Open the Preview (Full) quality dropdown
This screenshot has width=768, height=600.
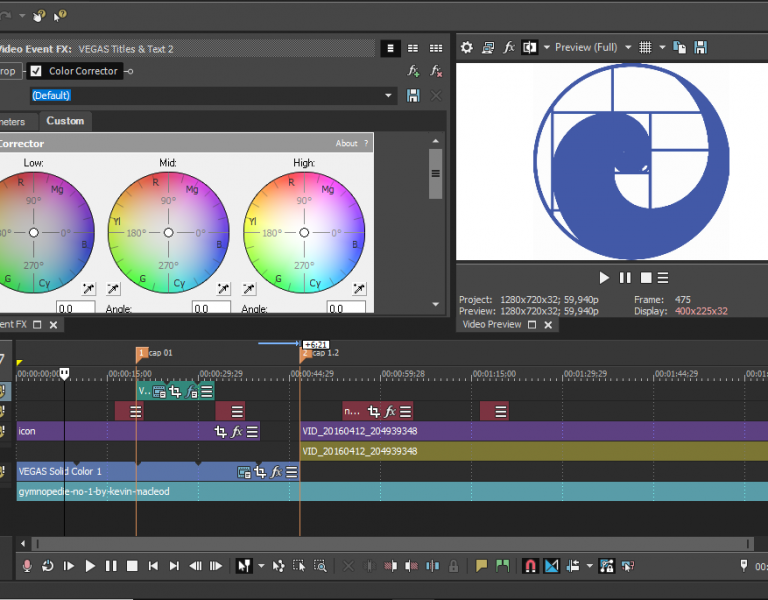click(627, 47)
